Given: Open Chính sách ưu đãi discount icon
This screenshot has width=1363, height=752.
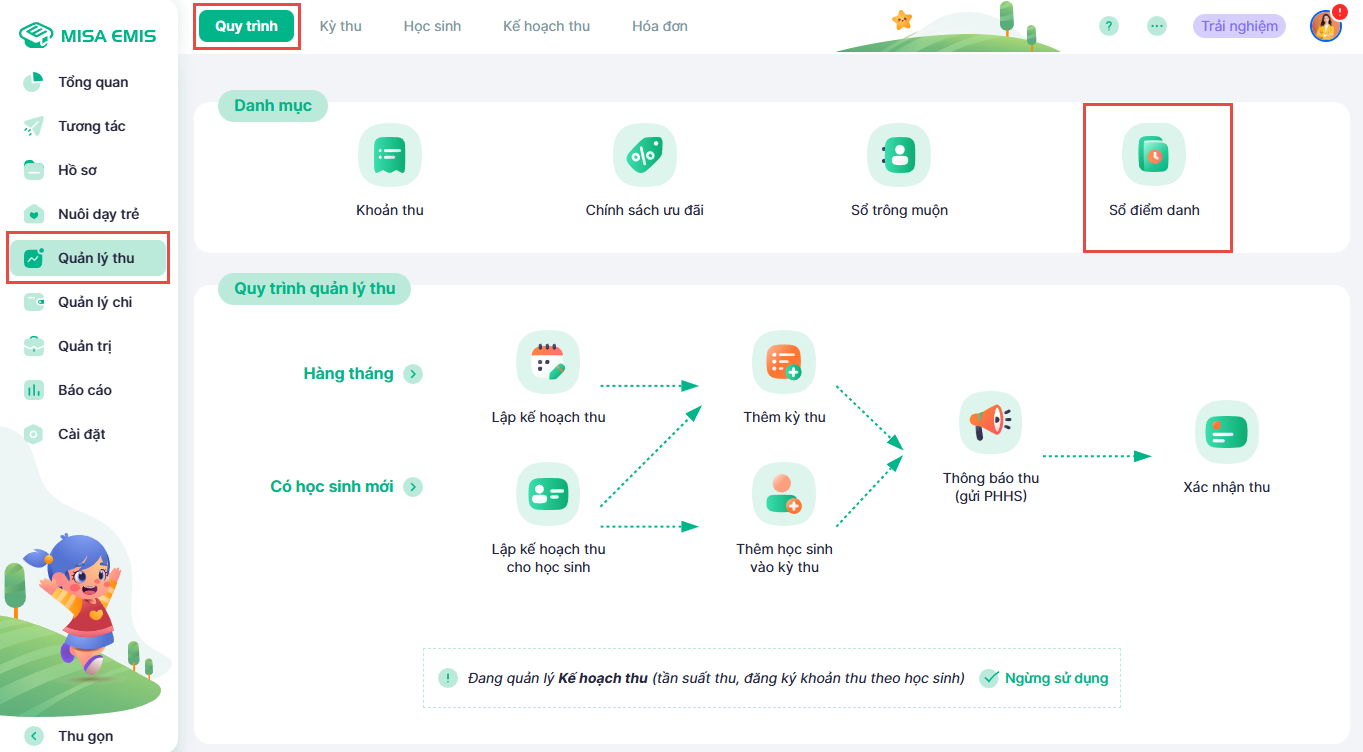Looking at the screenshot, I should pyautogui.click(x=645, y=155).
